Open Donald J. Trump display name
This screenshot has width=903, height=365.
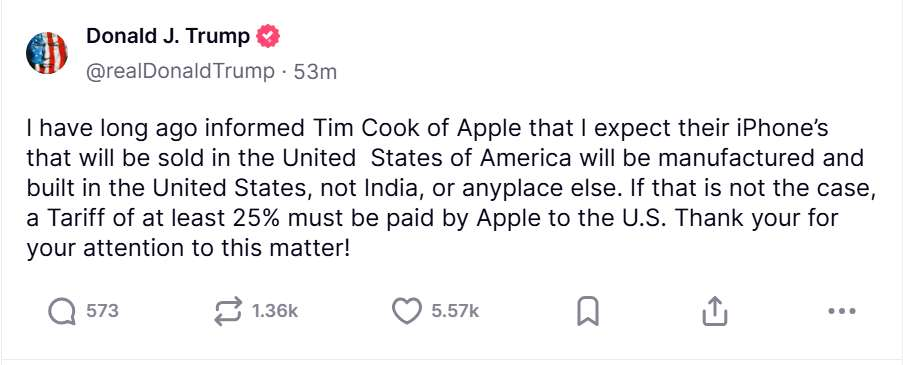(168, 37)
